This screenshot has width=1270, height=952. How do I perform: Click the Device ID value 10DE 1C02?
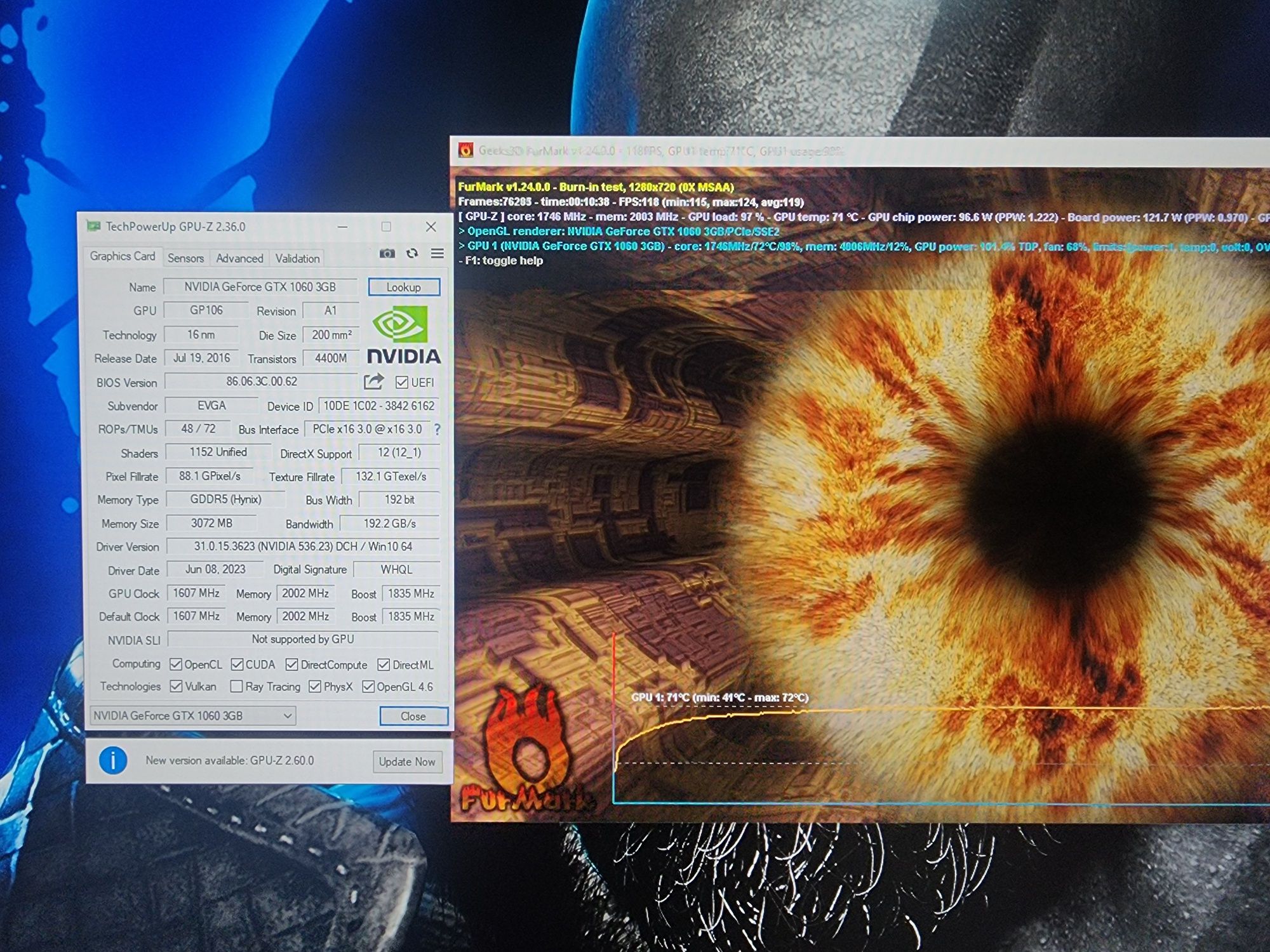coord(379,406)
